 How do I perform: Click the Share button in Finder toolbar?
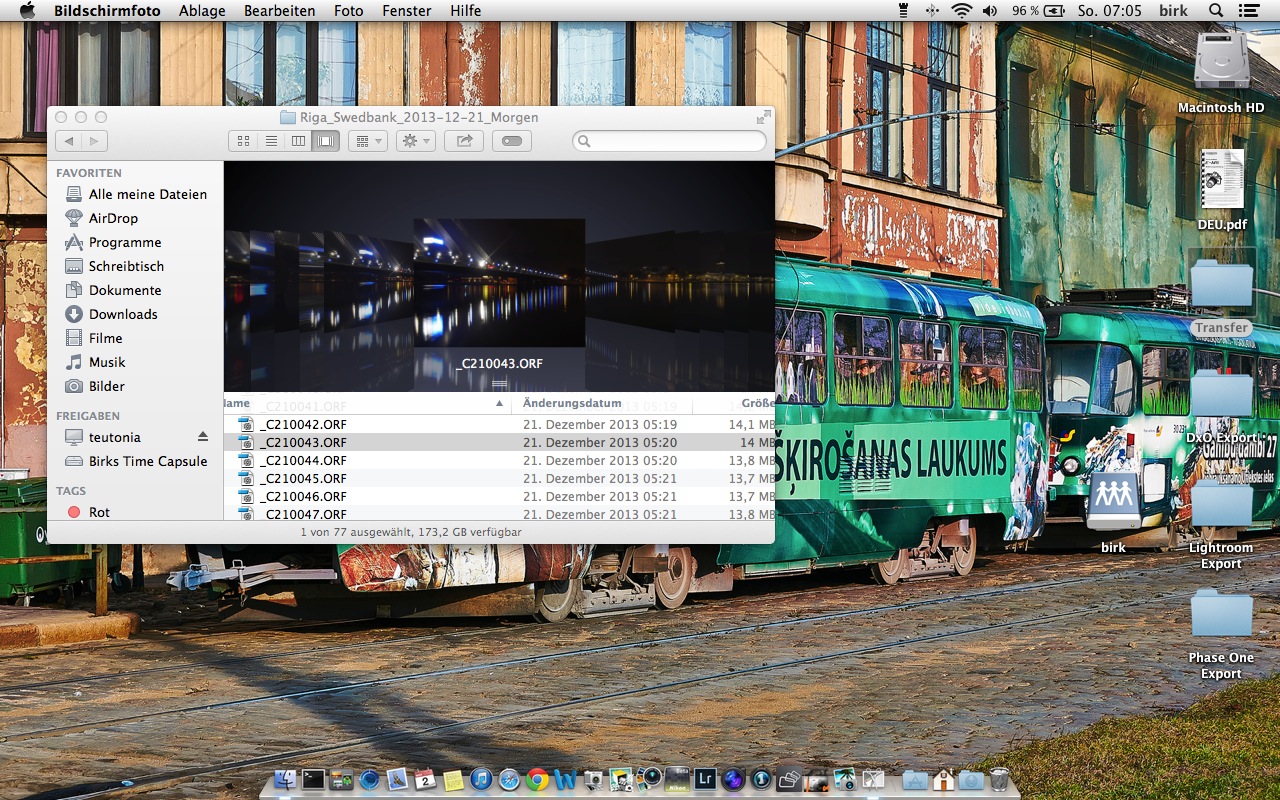(464, 142)
